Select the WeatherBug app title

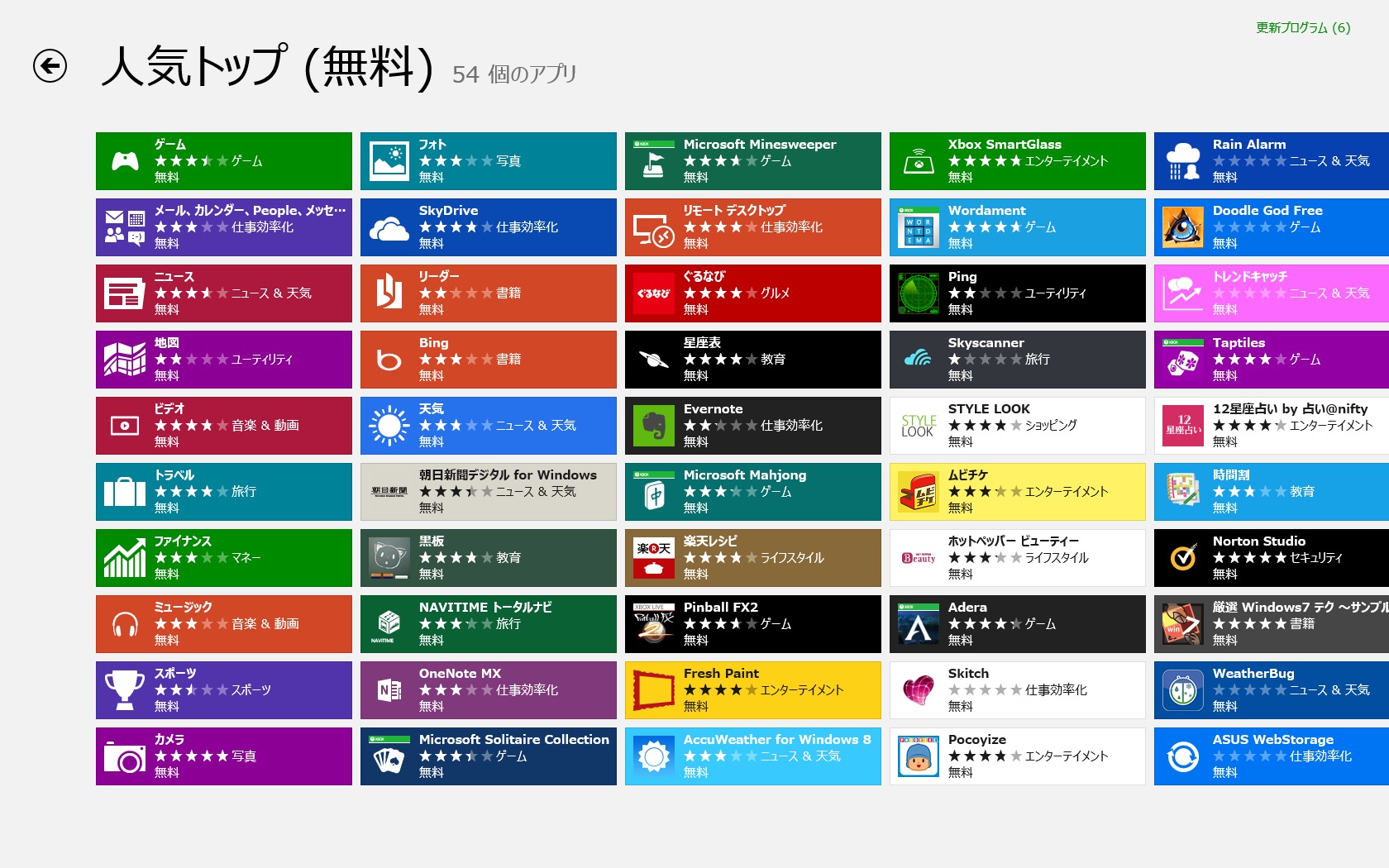pos(1253,674)
